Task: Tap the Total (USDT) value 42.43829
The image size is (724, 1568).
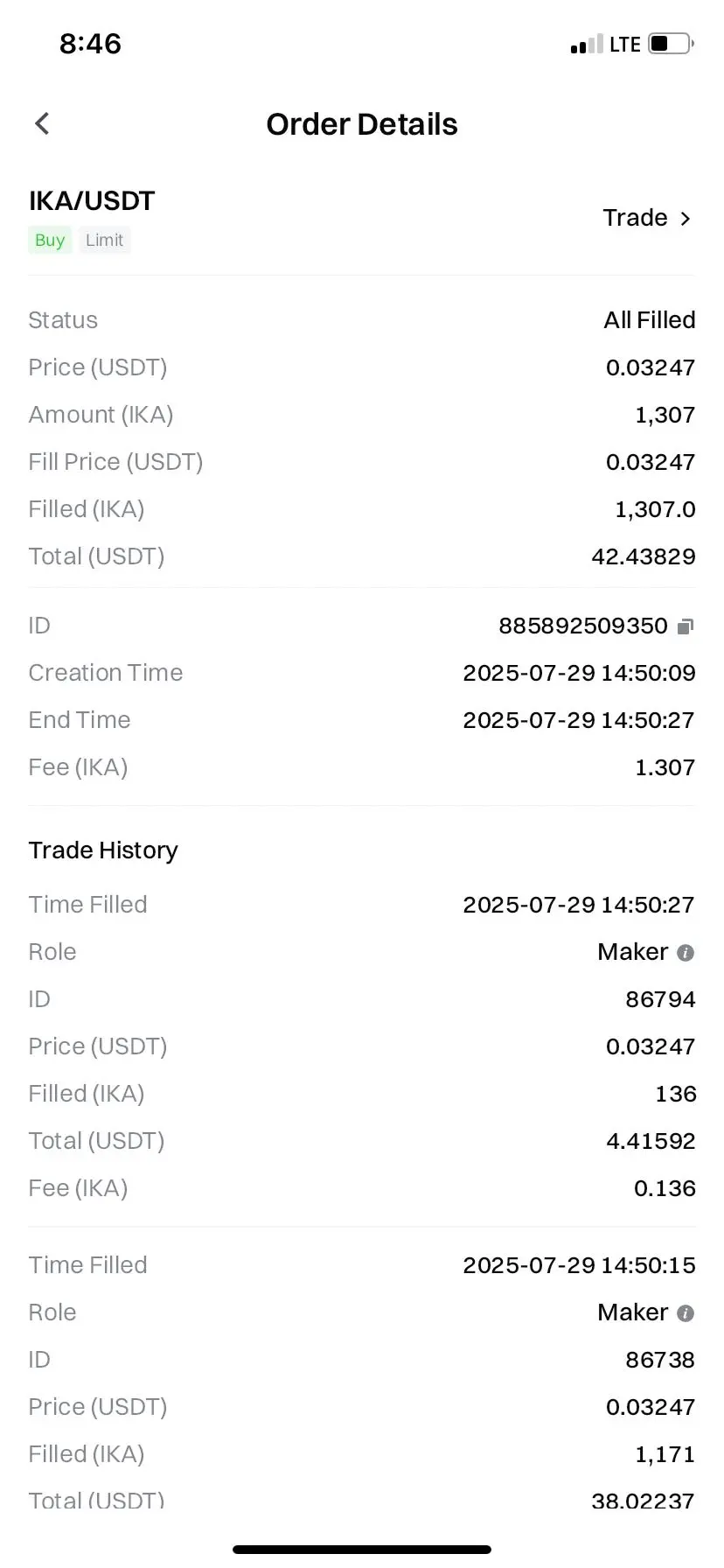Action: pos(644,556)
